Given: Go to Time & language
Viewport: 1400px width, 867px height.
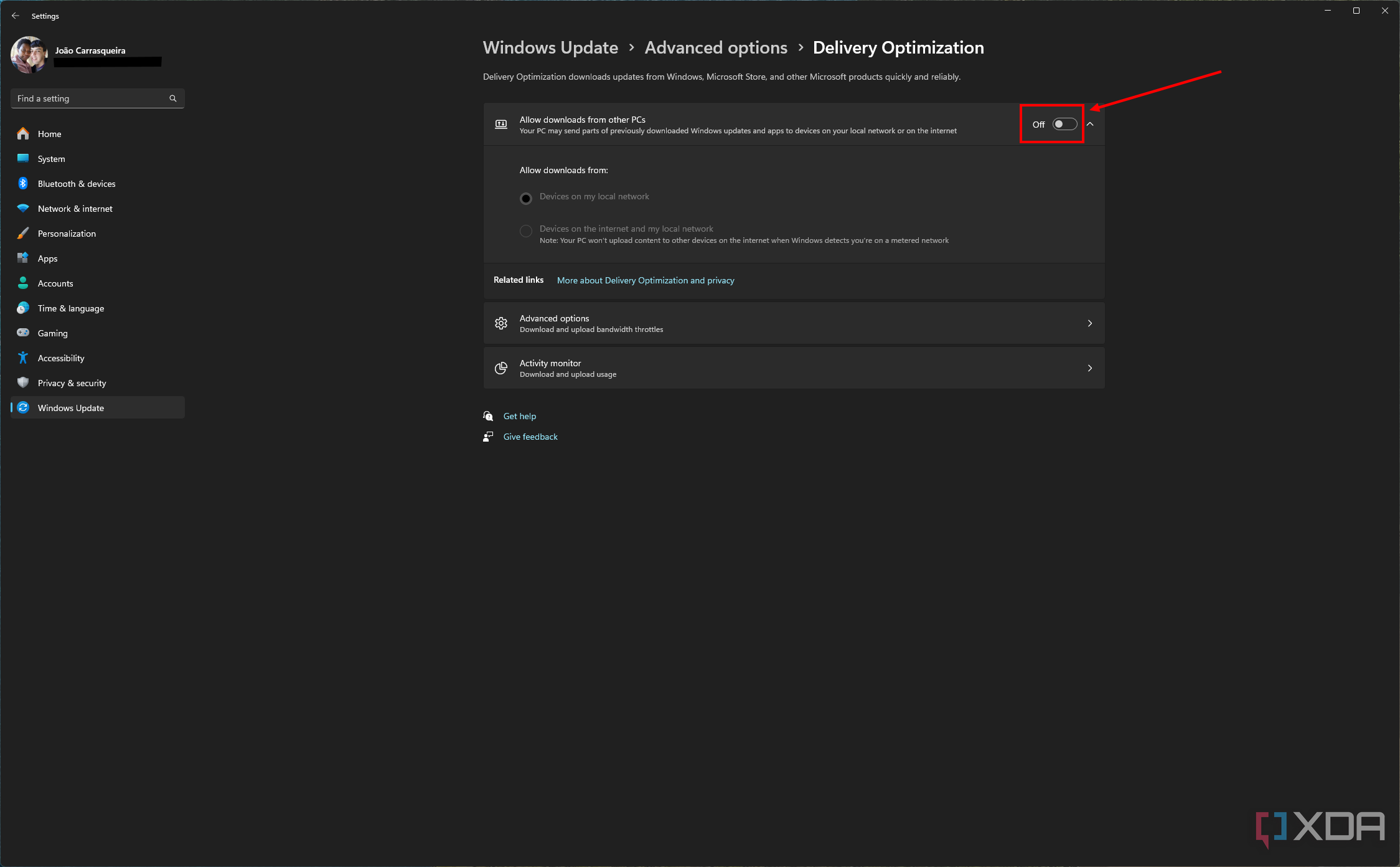Looking at the screenshot, I should pos(98,308).
